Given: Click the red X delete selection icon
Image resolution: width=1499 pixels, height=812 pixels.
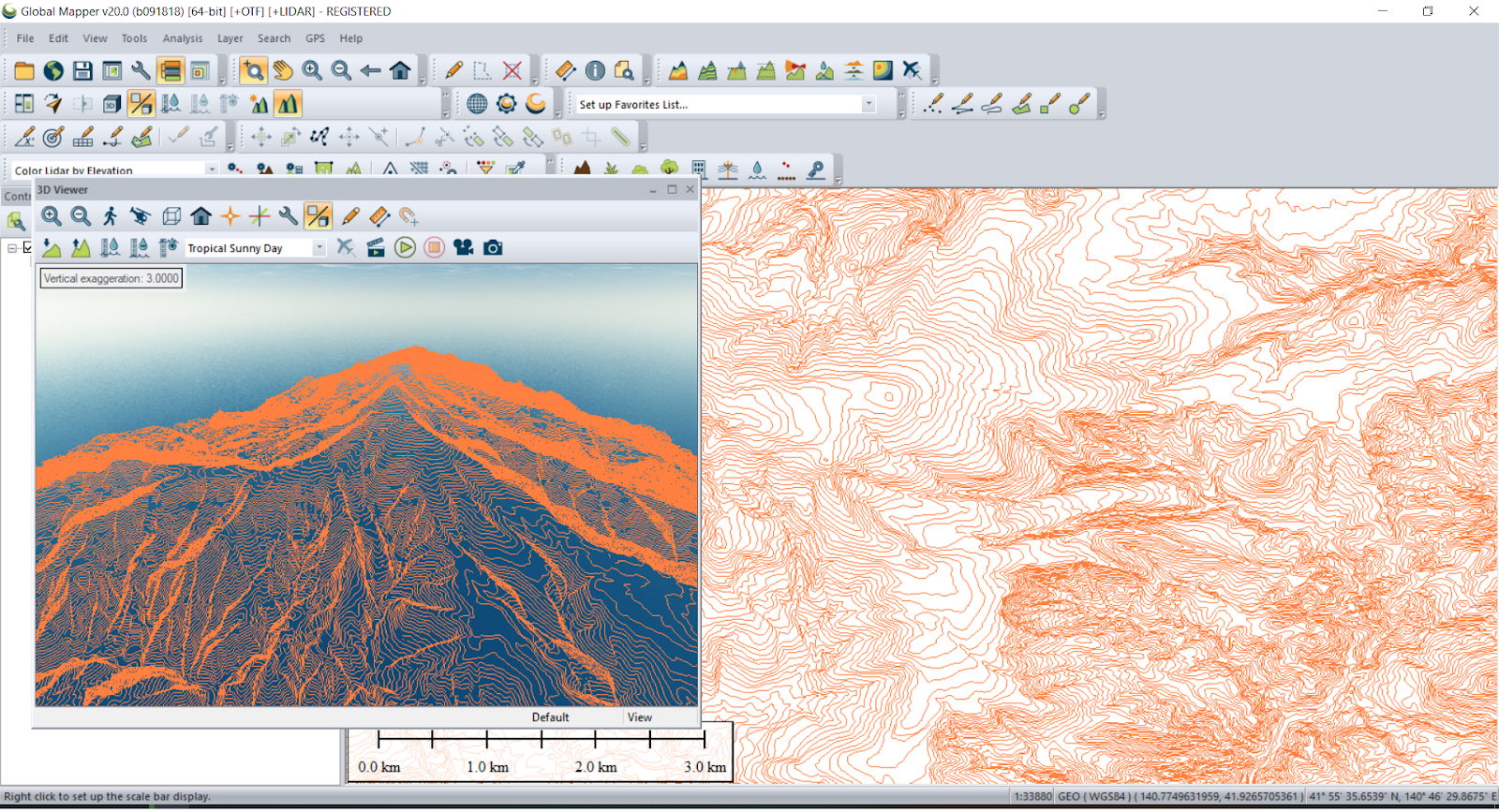Looking at the screenshot, I should 512,70.
